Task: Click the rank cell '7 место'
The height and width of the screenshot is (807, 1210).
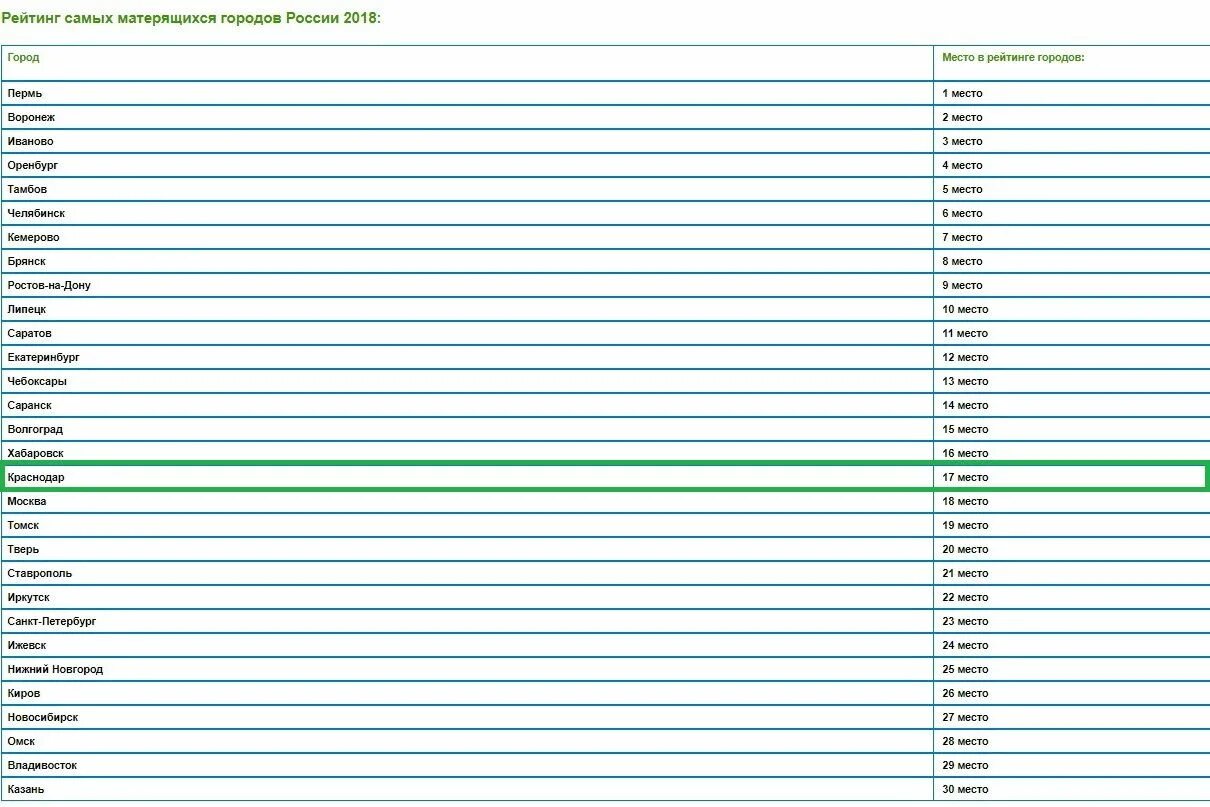Action: [1072, 237]
